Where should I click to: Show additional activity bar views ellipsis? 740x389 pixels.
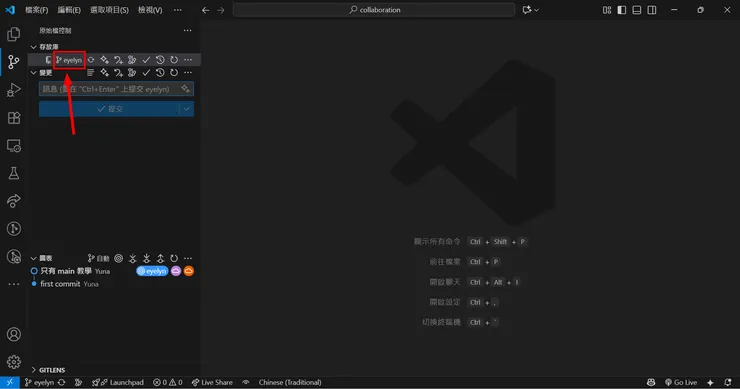14,284
